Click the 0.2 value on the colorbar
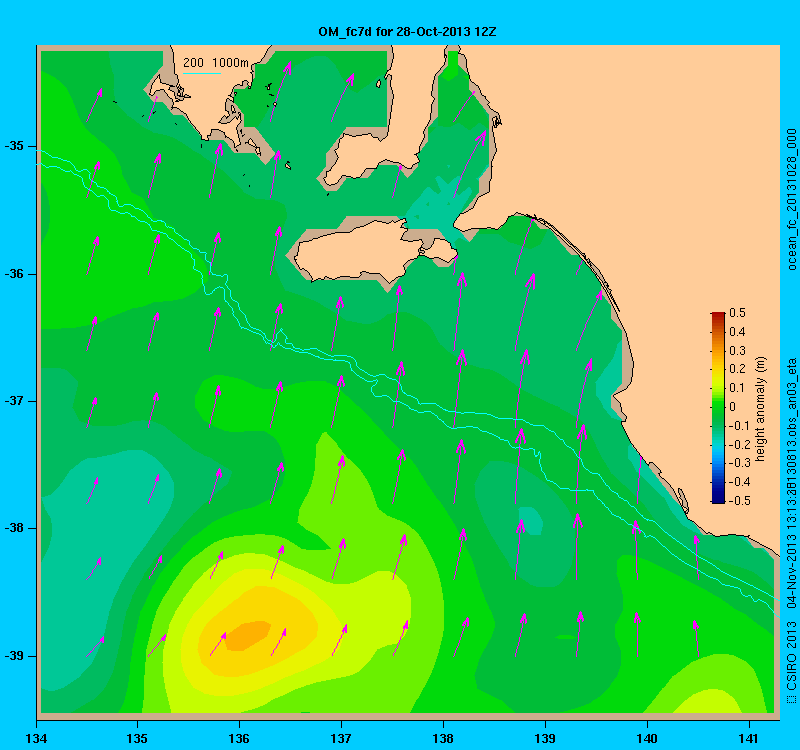 coord(737,369)
